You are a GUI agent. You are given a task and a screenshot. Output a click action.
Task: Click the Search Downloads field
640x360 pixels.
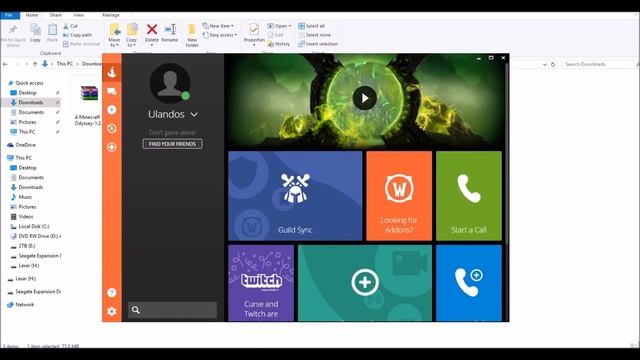(x=598, y=64)
